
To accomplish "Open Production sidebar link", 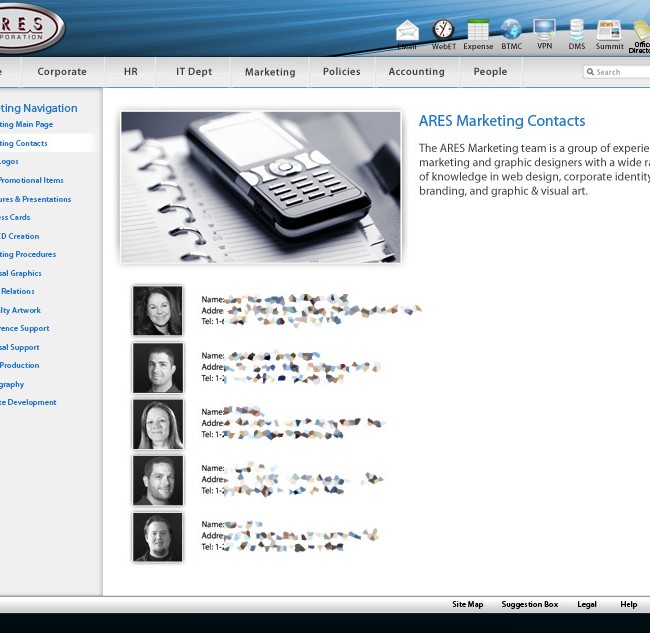I will 19,365.
